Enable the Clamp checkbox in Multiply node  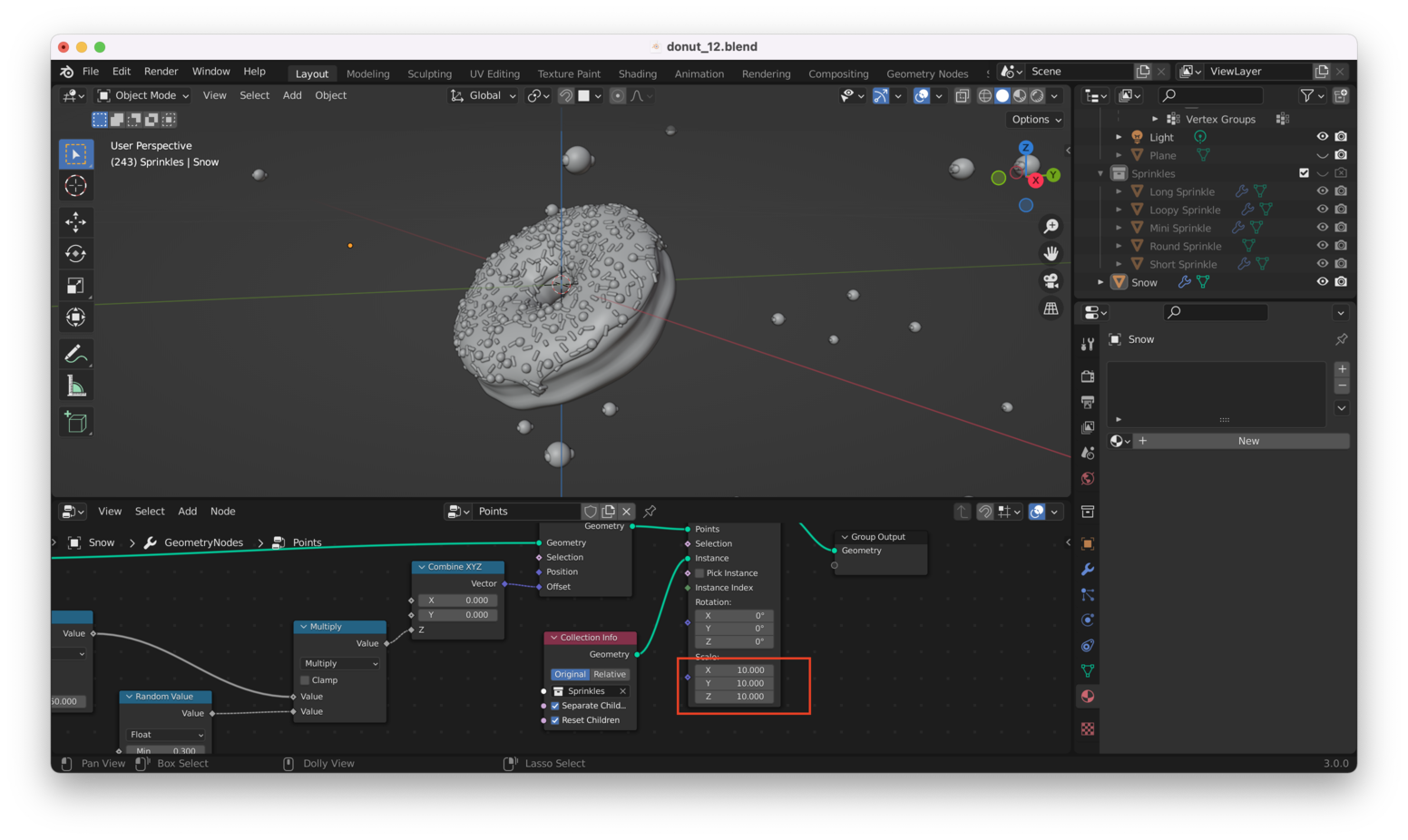[306, 680]
